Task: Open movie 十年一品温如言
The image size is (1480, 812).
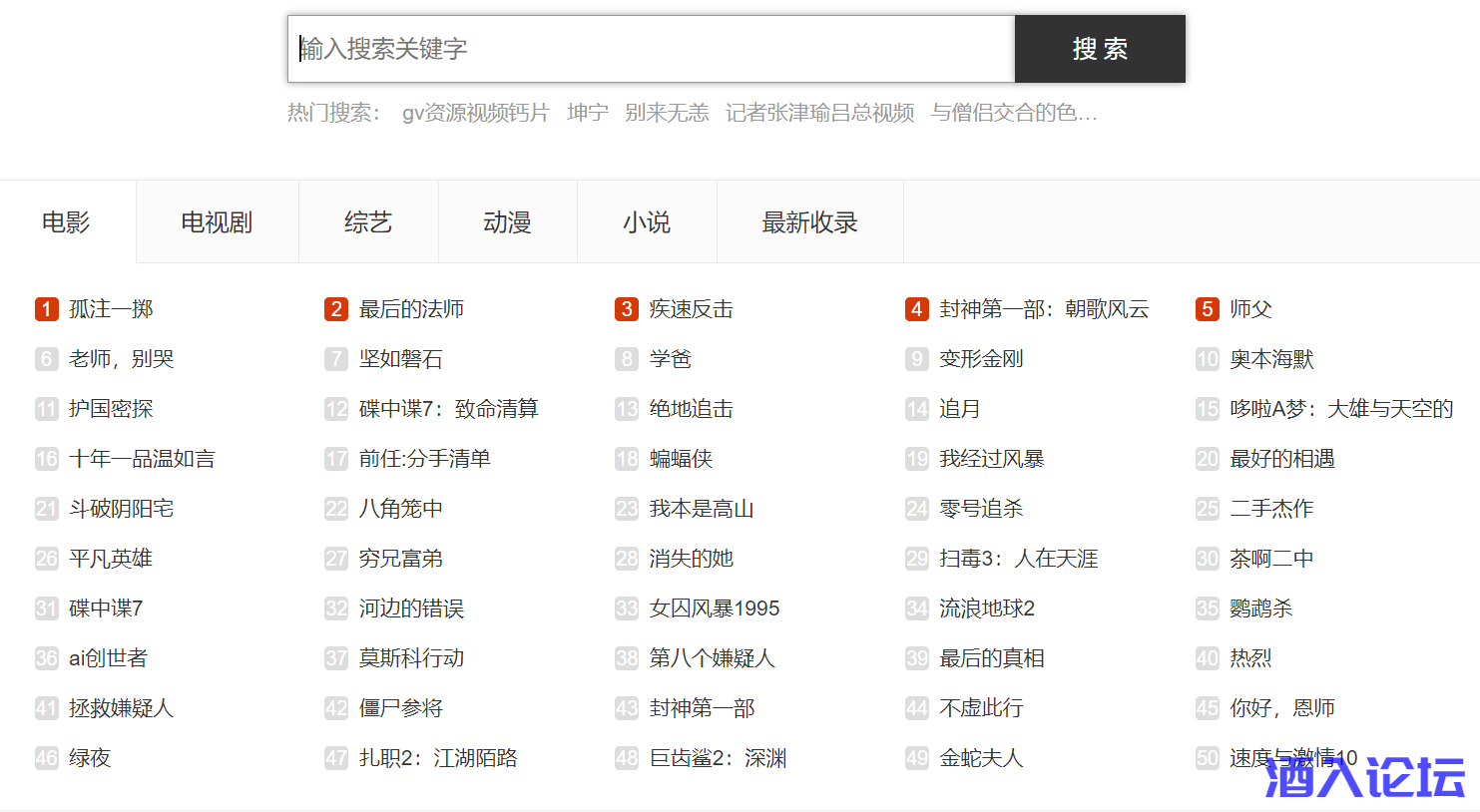Action: pyautogui.click(x=142, y=459)
